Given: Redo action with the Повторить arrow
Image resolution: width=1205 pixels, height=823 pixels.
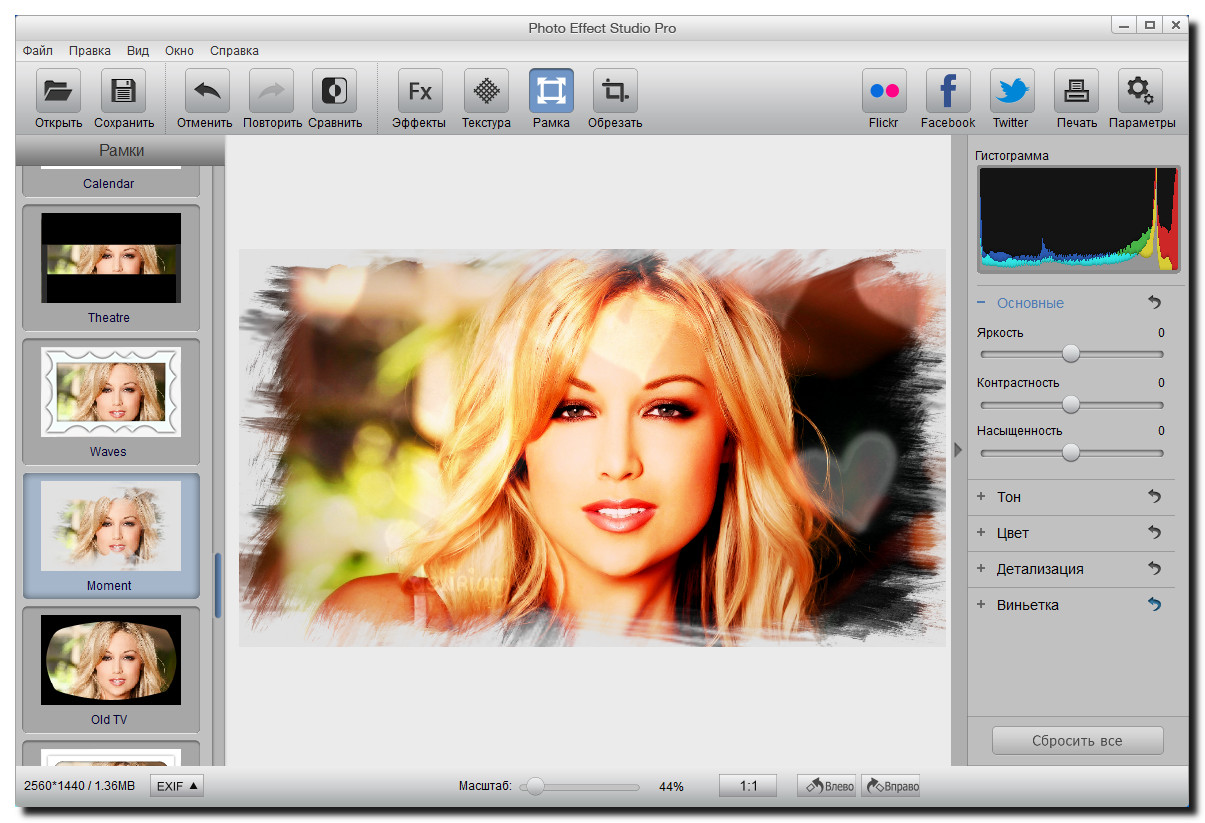Looking at the screenshot, I should (x=271, y=92).
